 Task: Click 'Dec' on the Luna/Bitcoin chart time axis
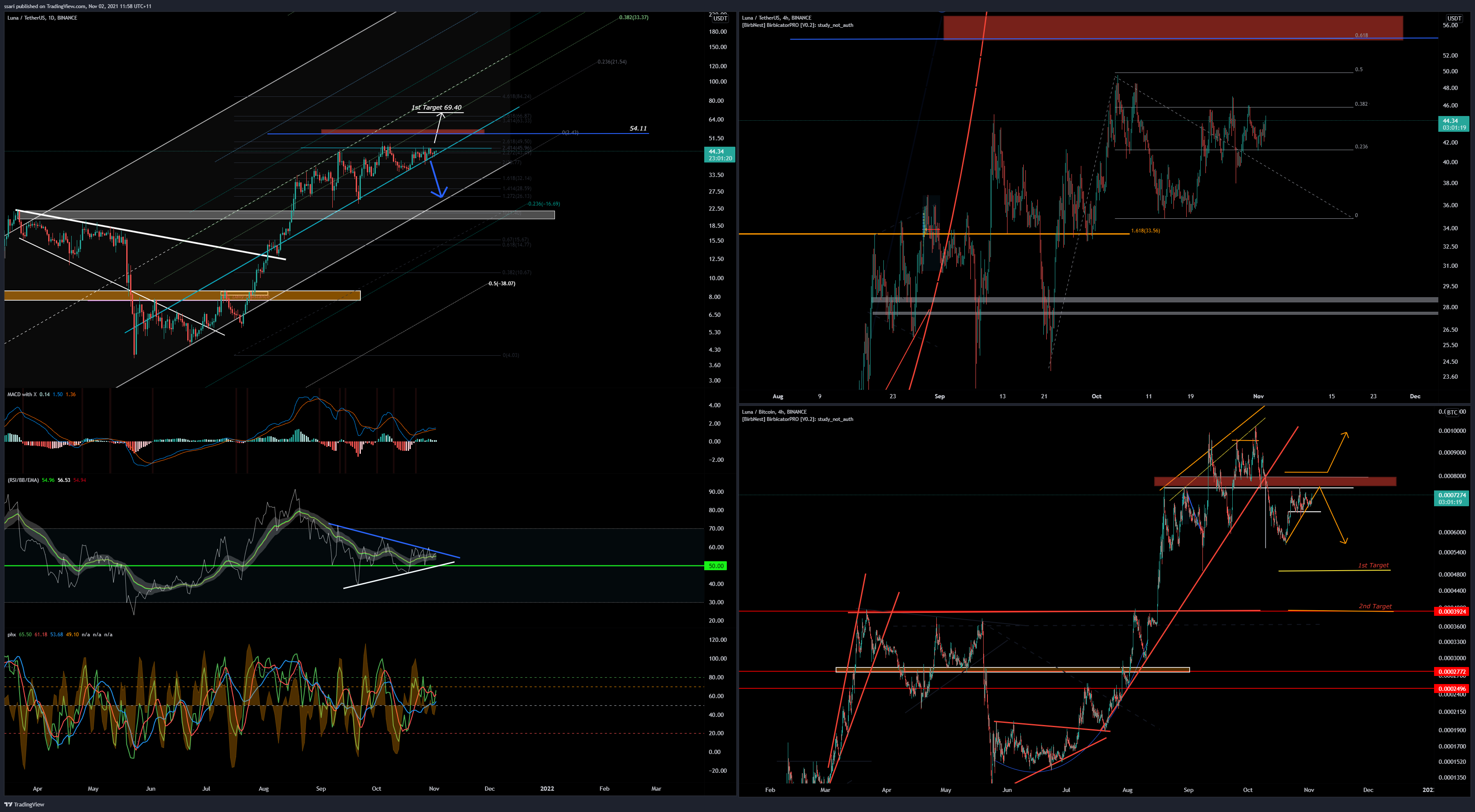(x=1368, y=790)
